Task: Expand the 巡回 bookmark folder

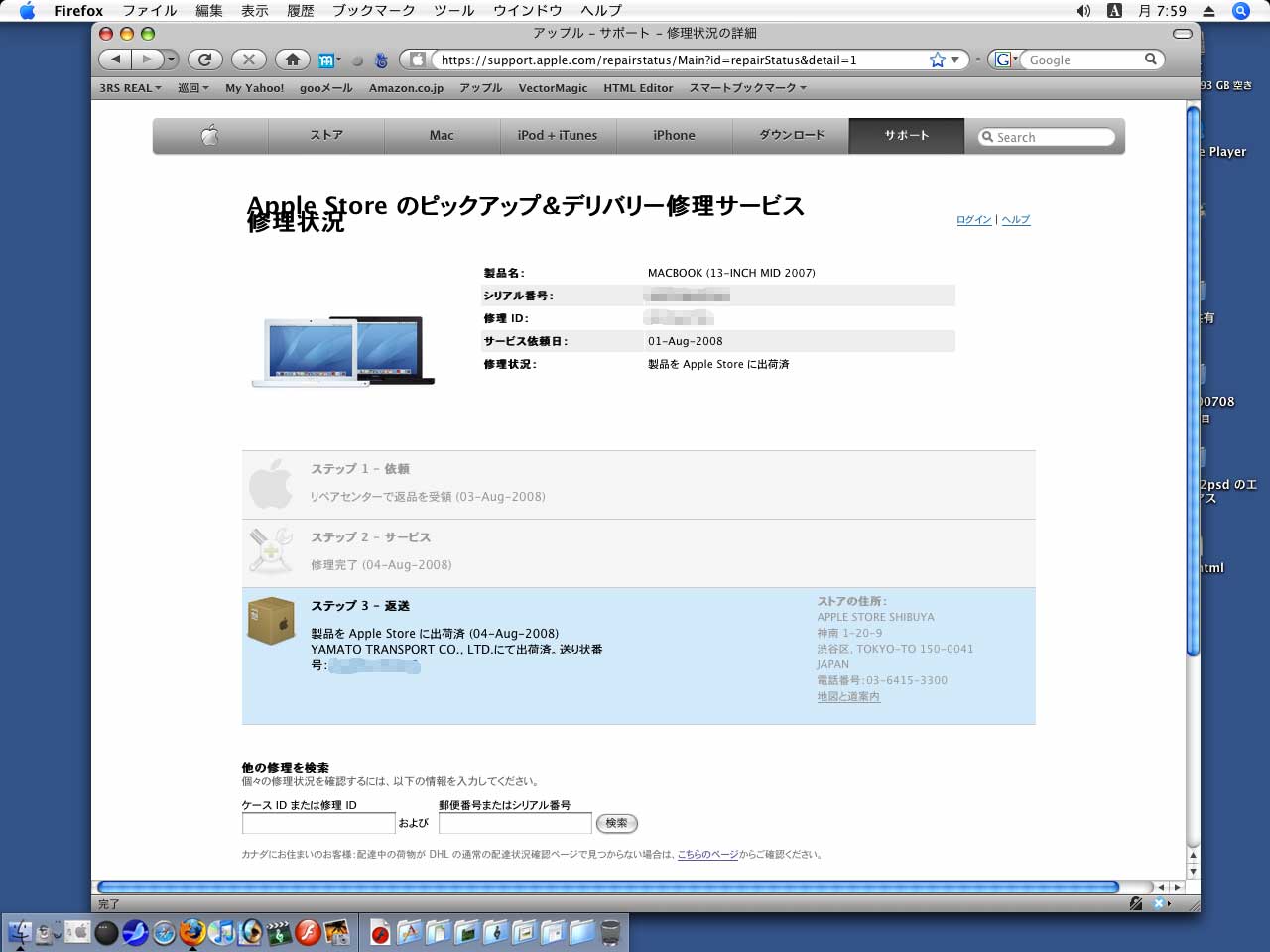Action: point(193,88)
